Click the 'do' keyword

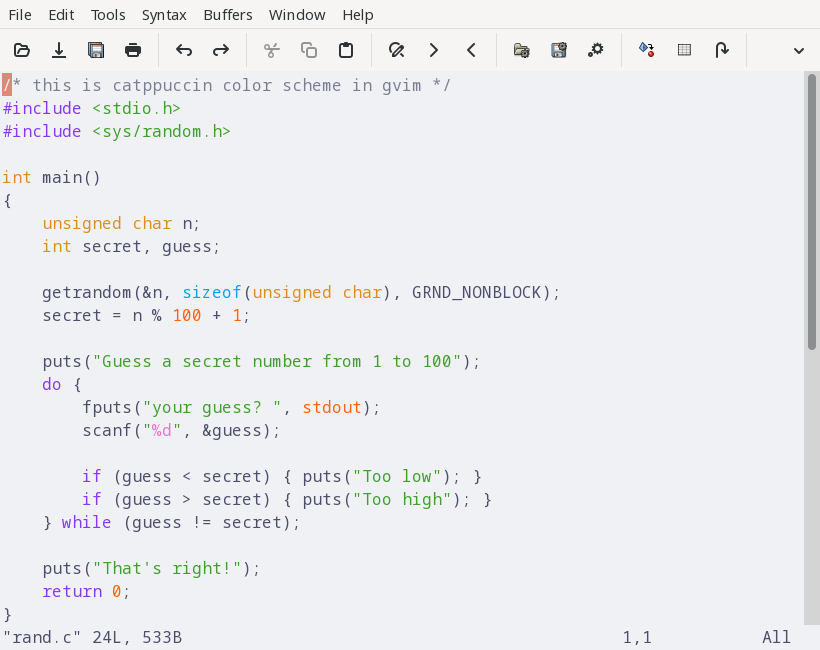52,384
